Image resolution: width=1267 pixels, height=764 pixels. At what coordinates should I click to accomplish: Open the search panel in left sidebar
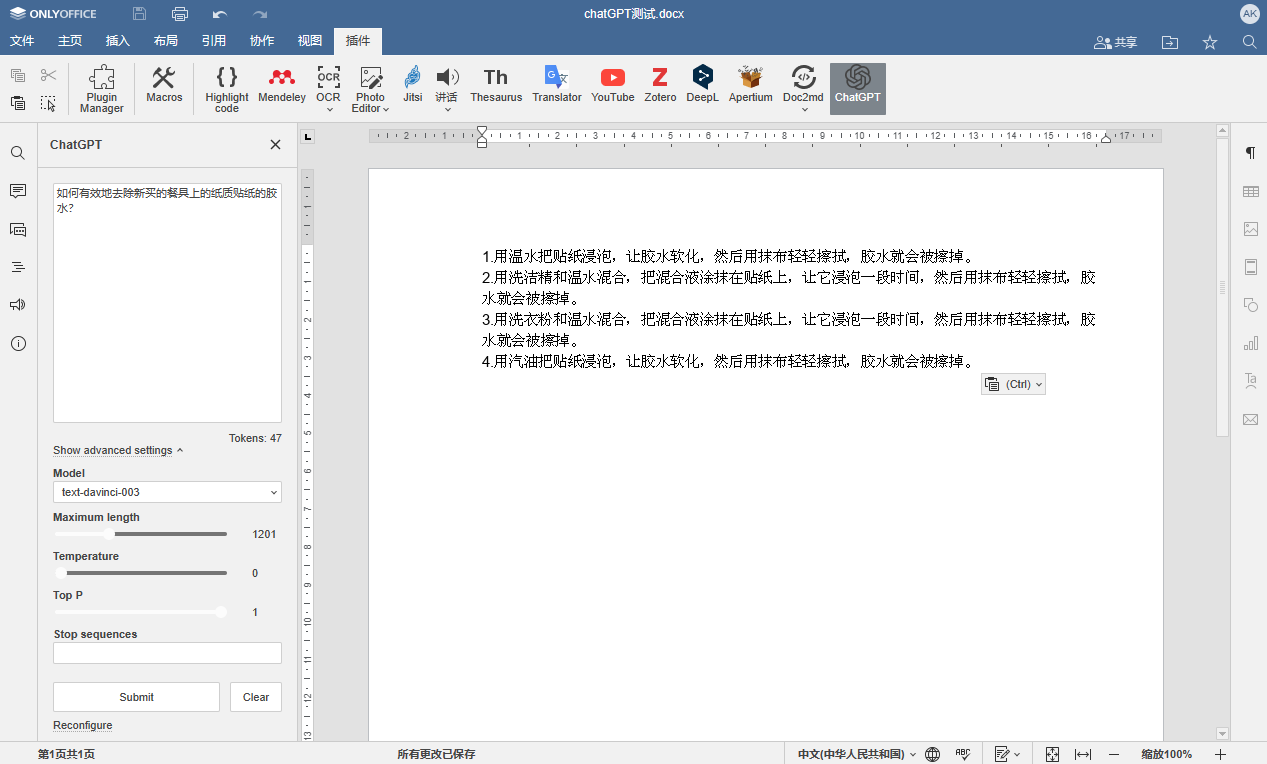pos(18,153)
